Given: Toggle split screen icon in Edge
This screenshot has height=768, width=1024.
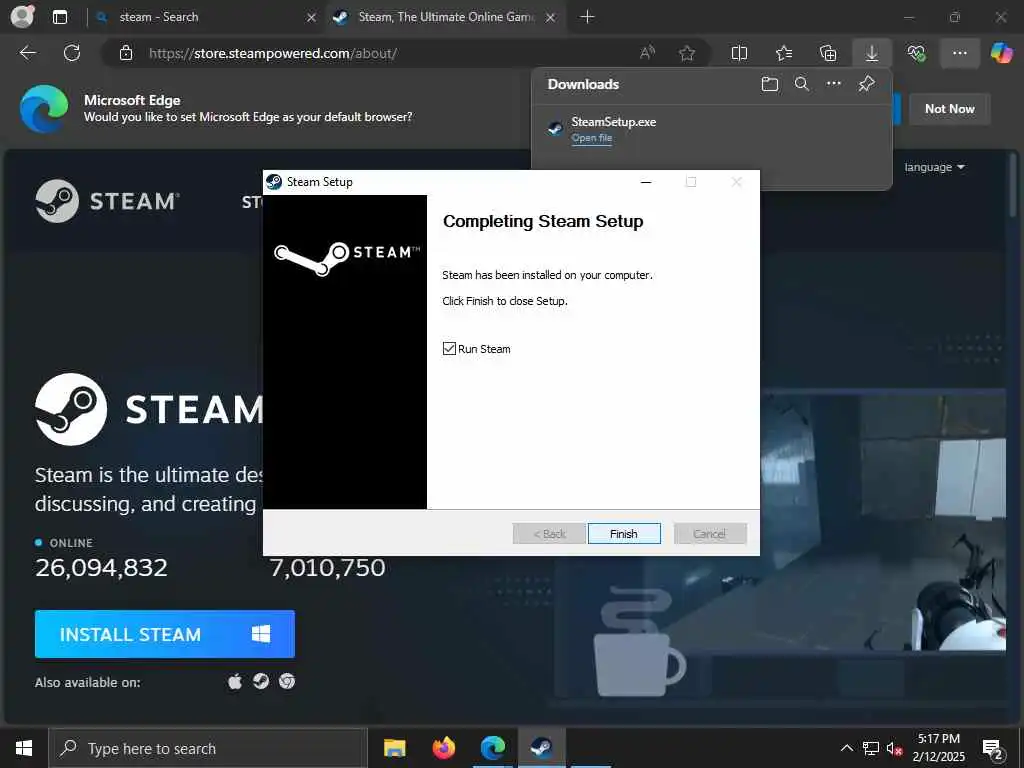Looking at the screenshot, I should 739,53.
